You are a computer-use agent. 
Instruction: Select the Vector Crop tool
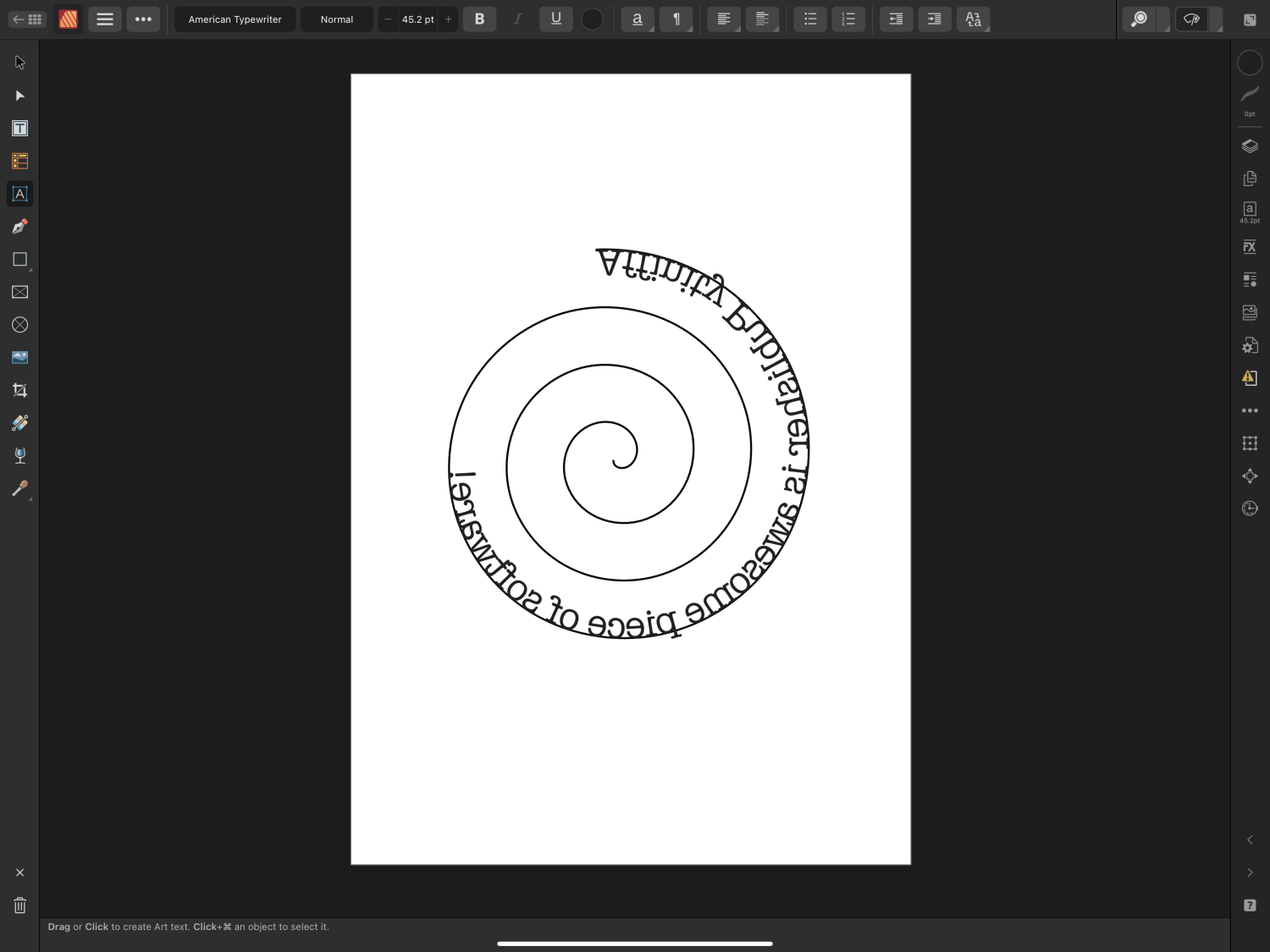(19, 389)
